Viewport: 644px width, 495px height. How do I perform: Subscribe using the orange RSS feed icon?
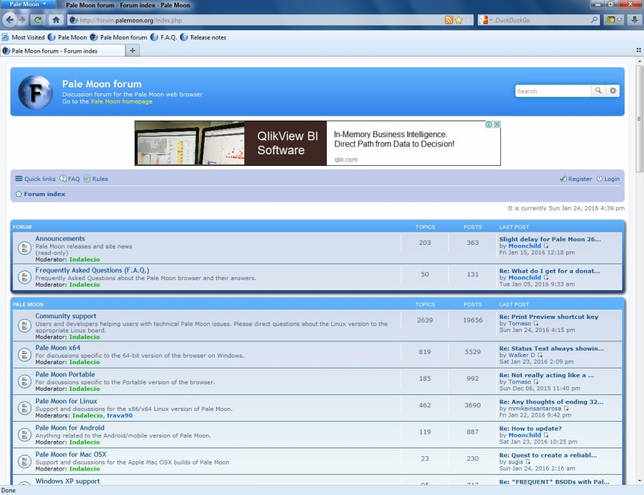coord(448,20)
